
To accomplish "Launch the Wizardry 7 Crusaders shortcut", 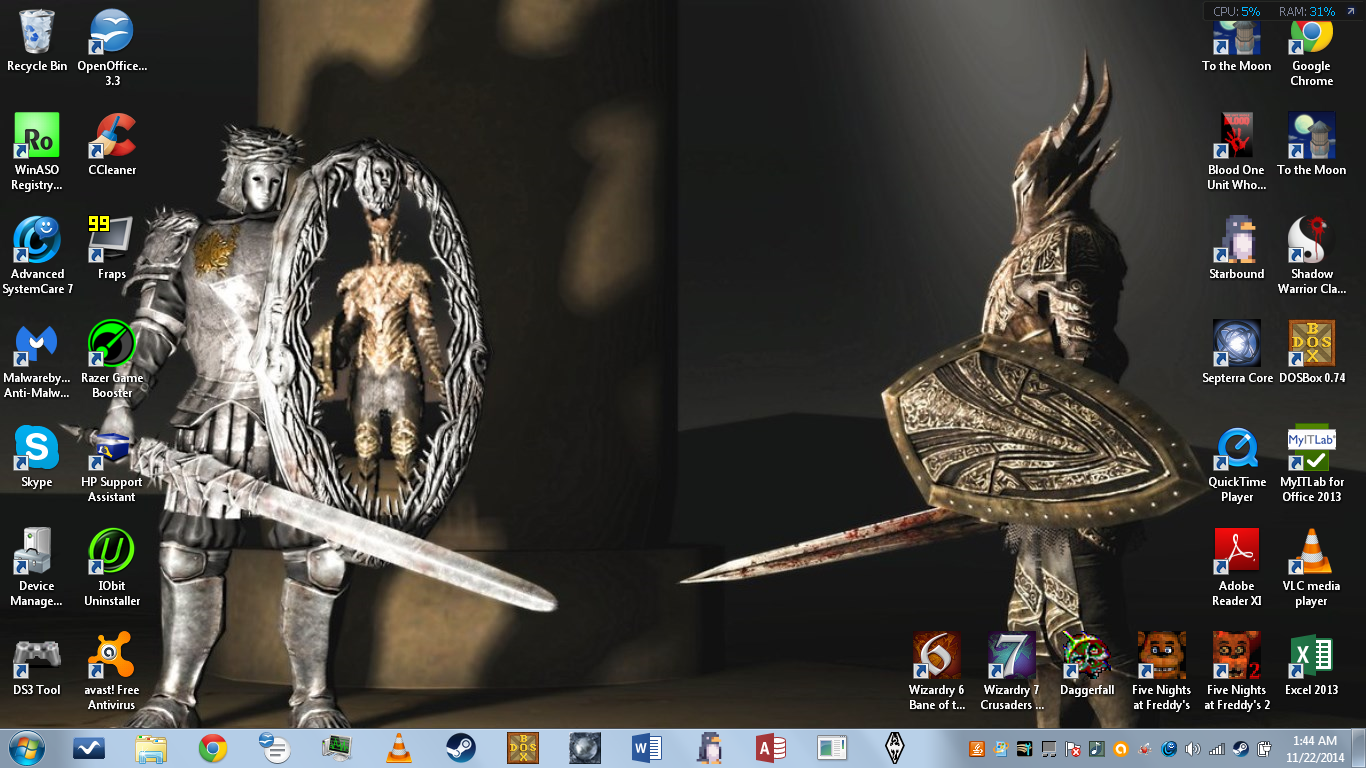I will (x=1012, y=671).
